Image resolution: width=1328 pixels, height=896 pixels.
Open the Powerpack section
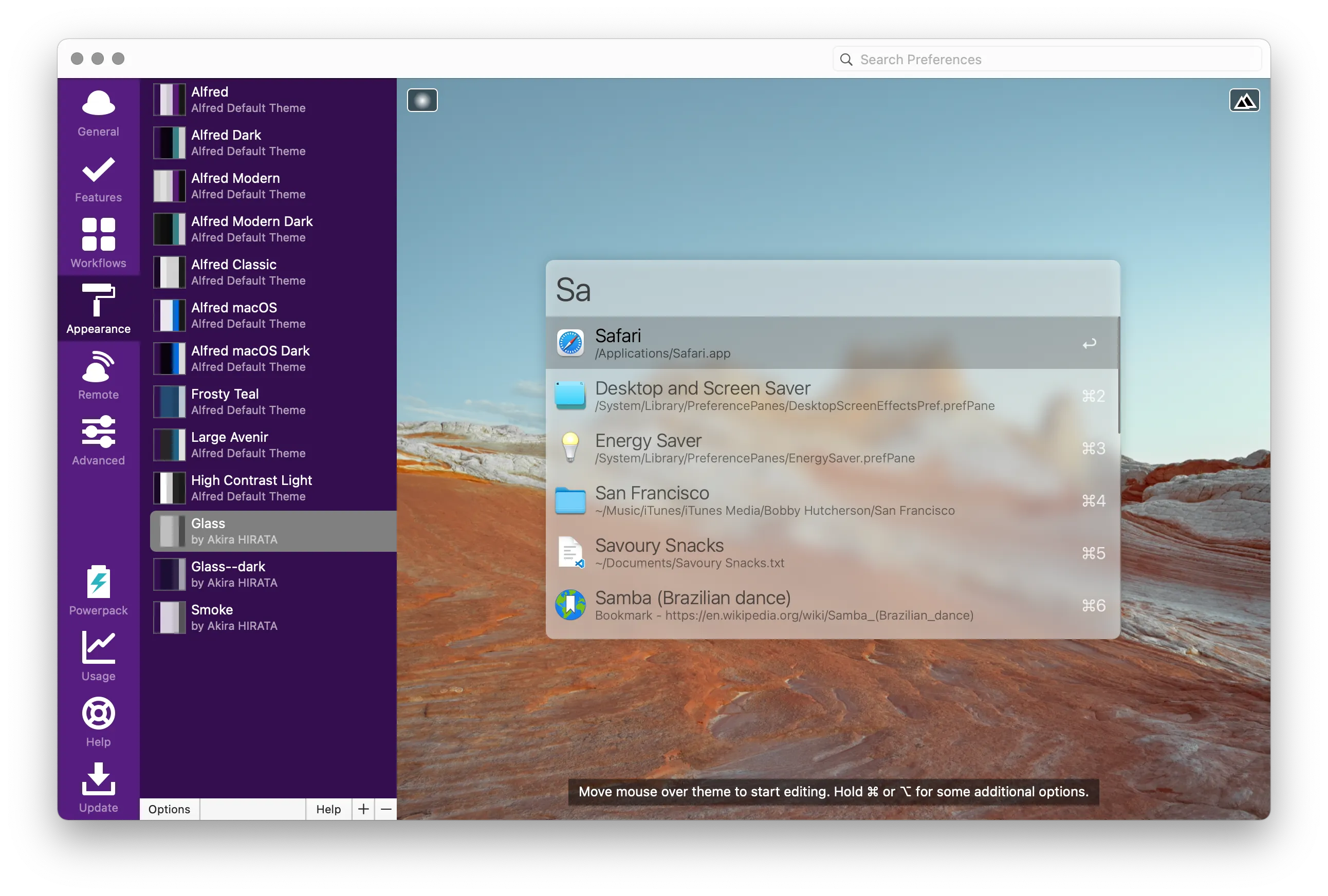[x=98, y=590]
